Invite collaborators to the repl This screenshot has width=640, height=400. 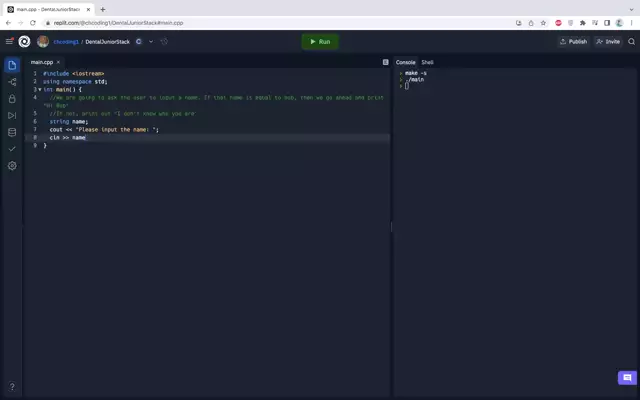[x=608, y=42]
